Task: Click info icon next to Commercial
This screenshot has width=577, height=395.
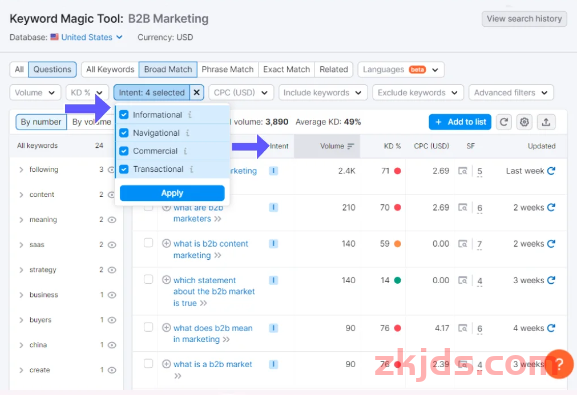Action: pos(185,151)
